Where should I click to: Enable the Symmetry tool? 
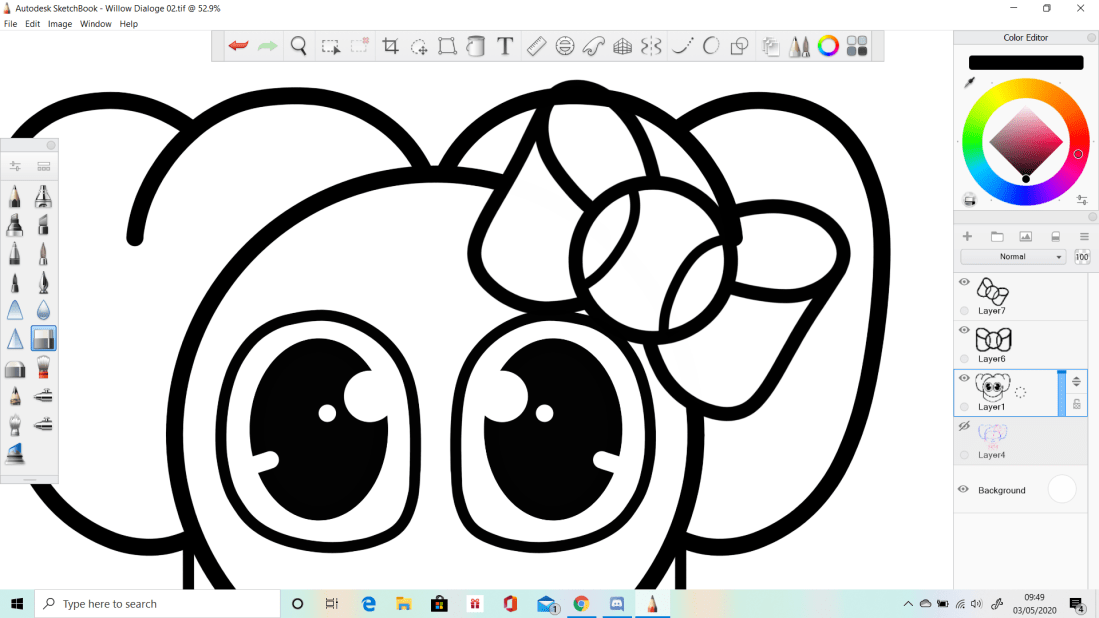651,46
